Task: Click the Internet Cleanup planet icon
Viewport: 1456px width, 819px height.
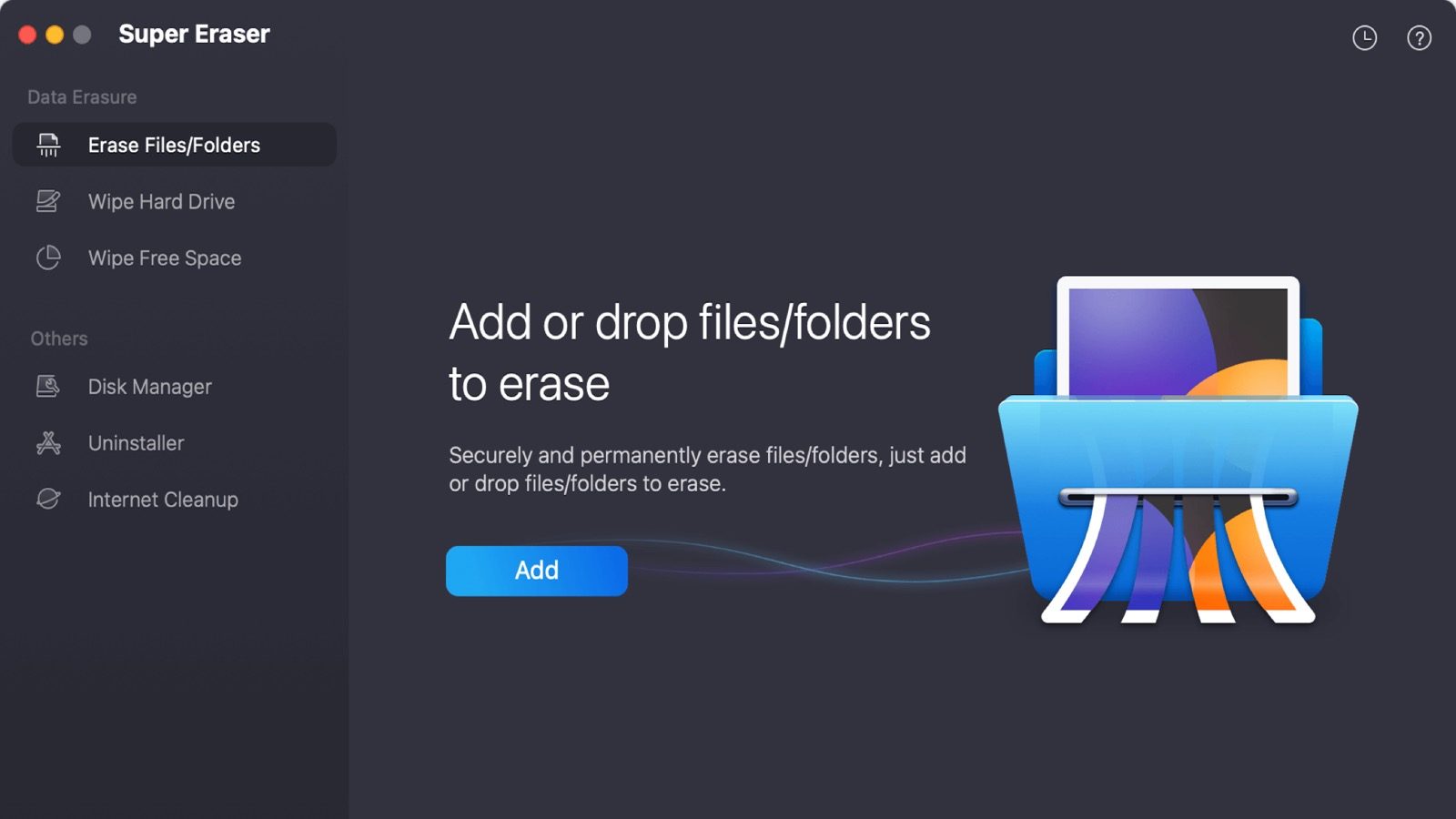Action: pos(48,500)
